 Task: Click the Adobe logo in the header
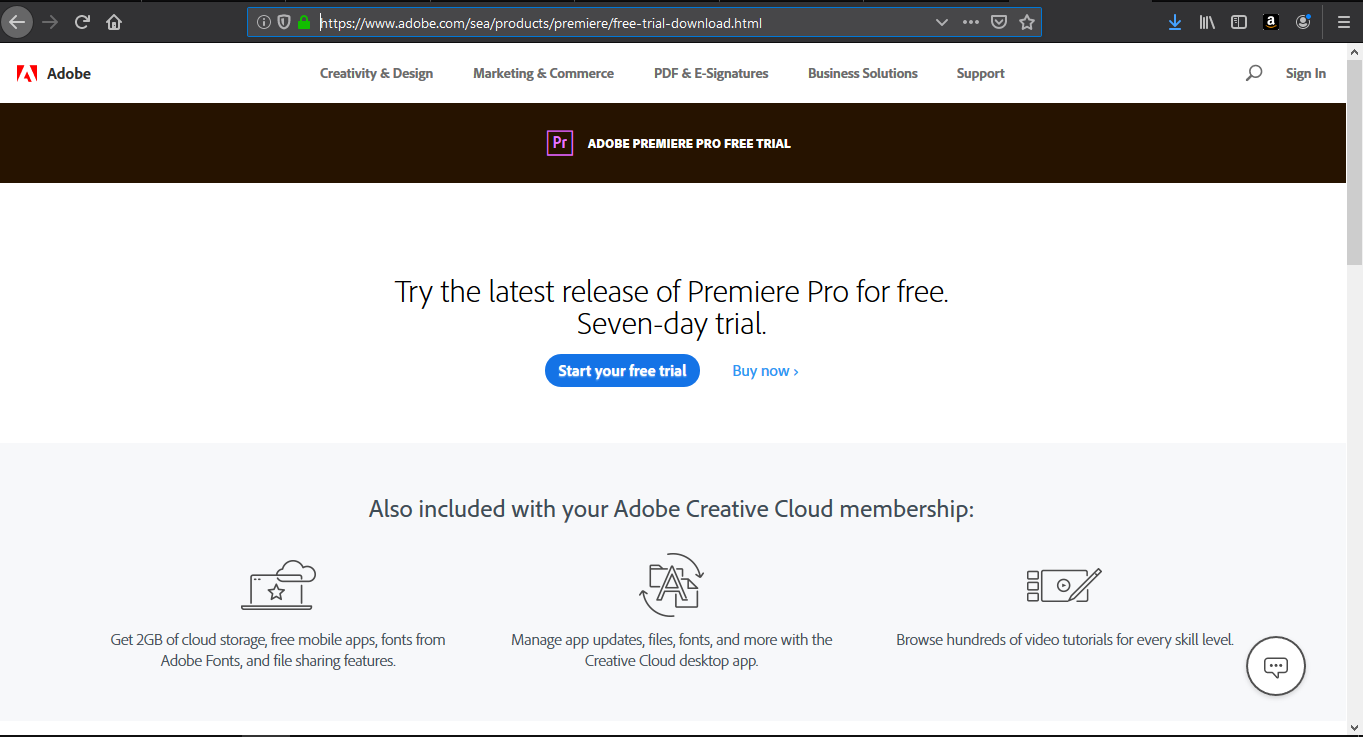point(54,73)
